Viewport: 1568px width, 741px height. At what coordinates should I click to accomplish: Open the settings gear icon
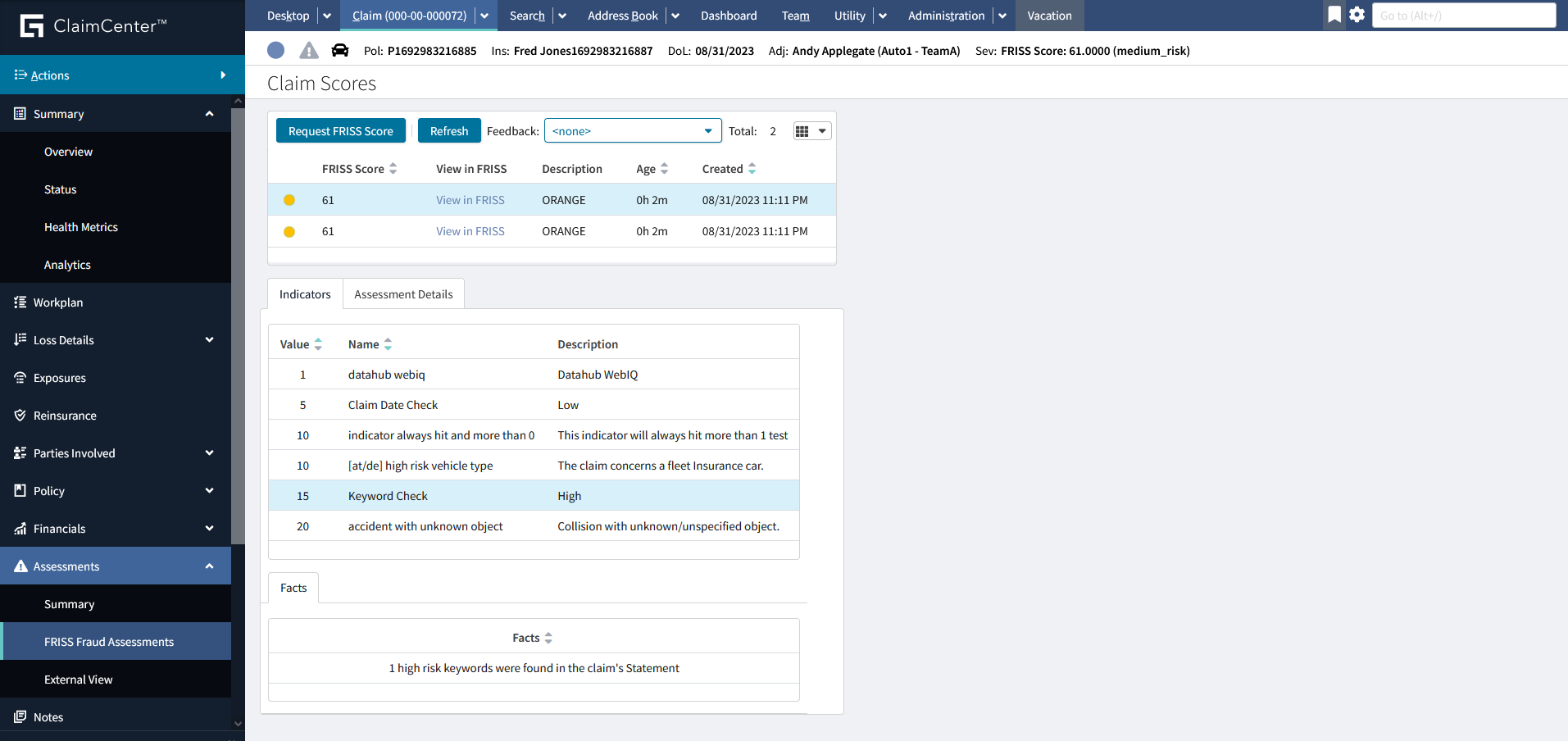coord(1357,15)
